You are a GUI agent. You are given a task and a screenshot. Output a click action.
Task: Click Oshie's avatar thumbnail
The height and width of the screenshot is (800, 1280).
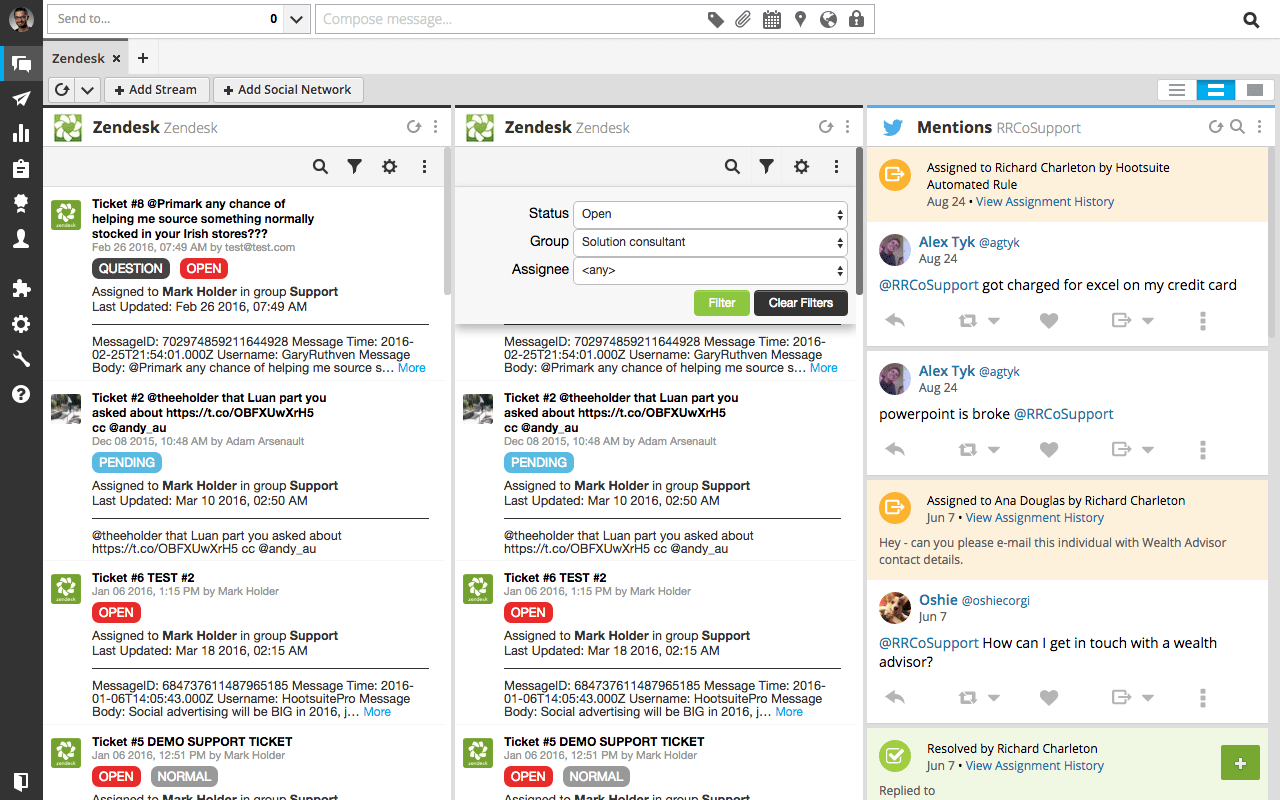(x=894, y=607)
